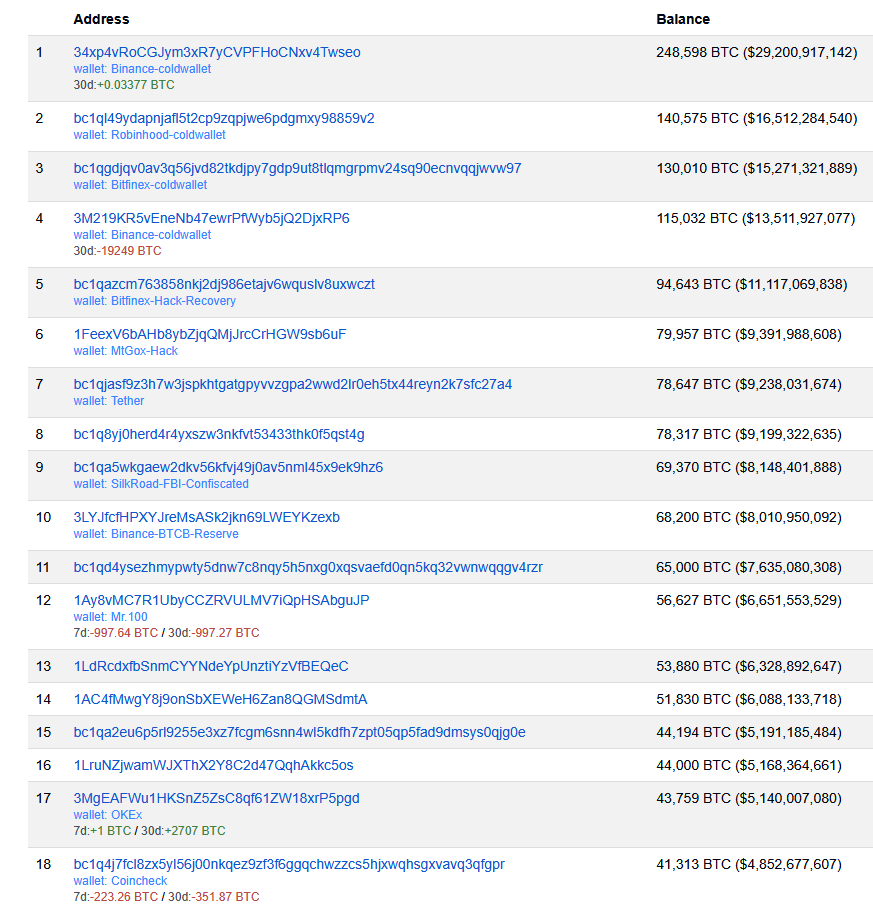The height and width of the screenshot is (910, 873).
Task: Select the balance 43,759 BTC ($5,140,007,080)
Action: pyautogui.click(x=749, y=799)
